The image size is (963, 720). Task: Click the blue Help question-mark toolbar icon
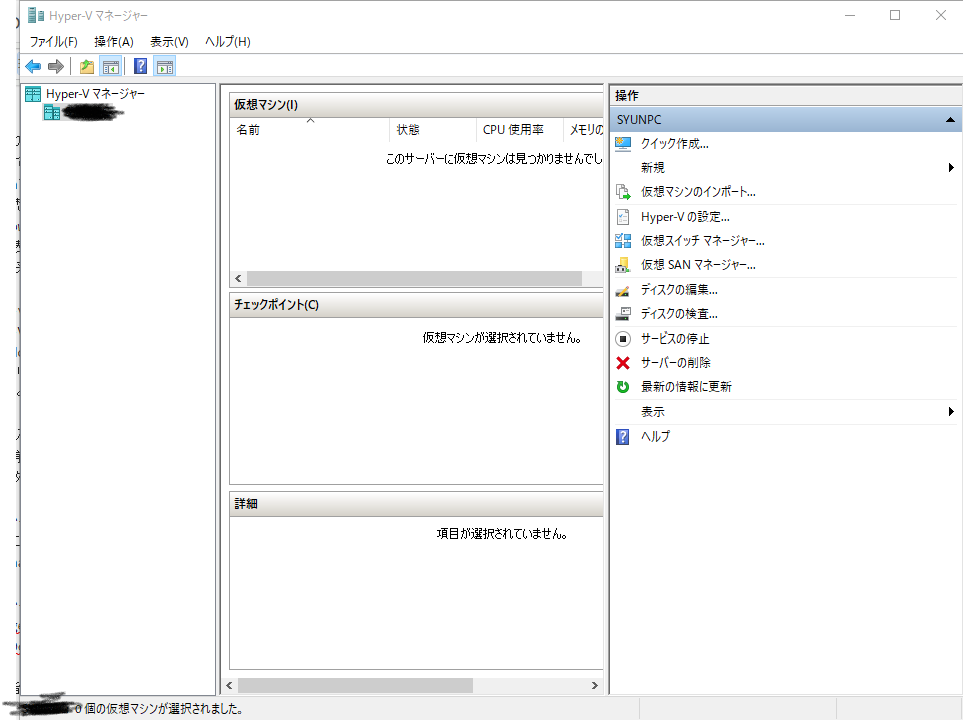[x=141, y=66]
